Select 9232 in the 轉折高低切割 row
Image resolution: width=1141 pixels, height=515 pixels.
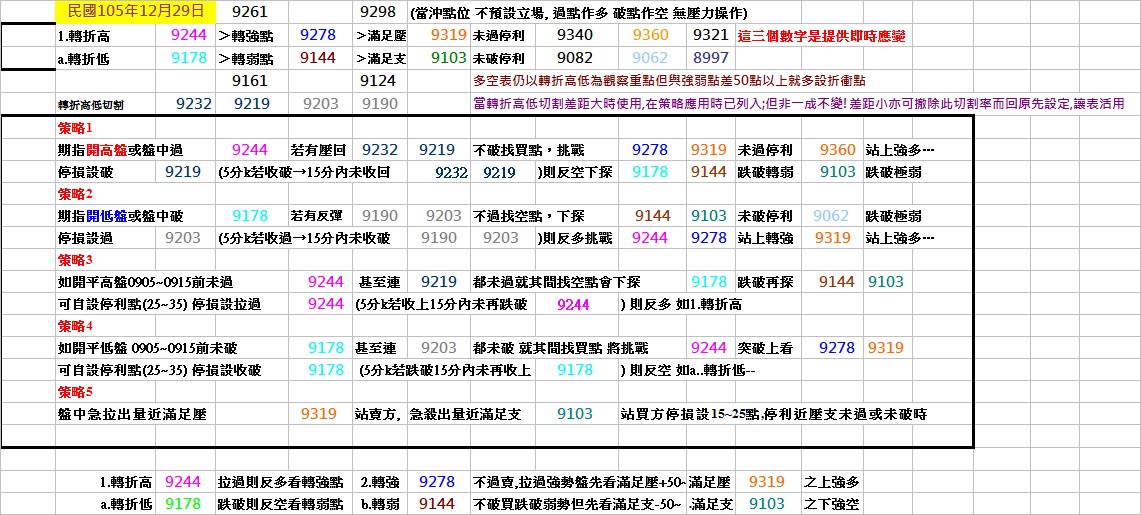tap(194, 104)
